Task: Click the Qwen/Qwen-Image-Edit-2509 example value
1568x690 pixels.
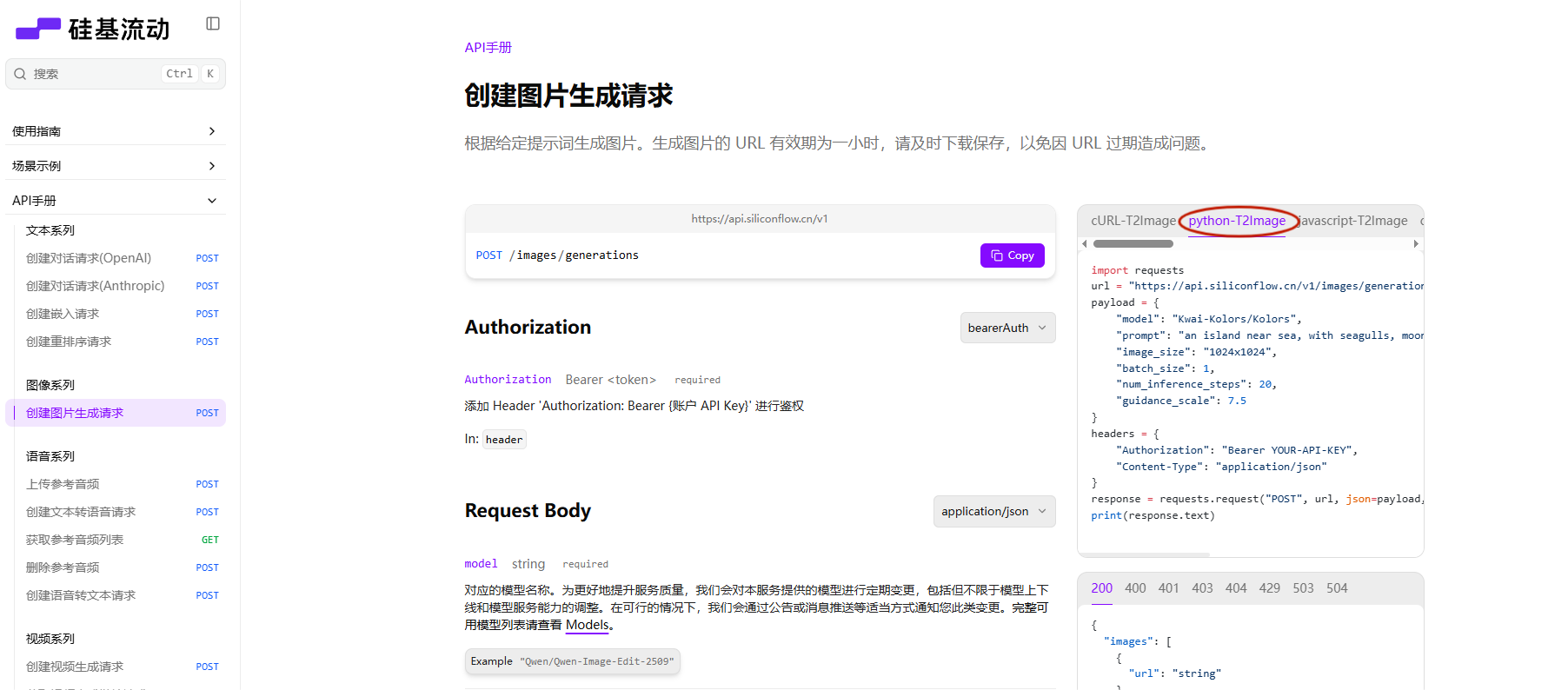Action: point(596,661)
